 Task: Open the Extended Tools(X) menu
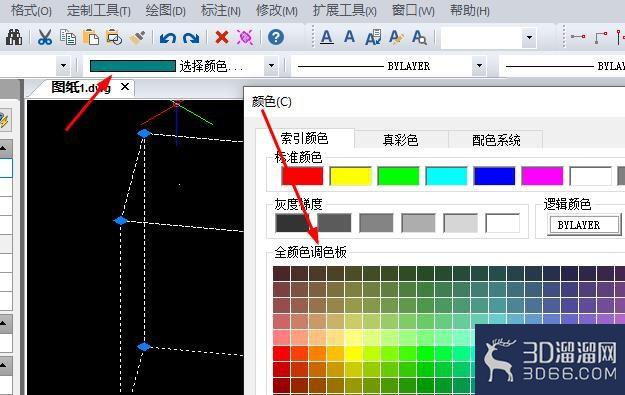344,10
